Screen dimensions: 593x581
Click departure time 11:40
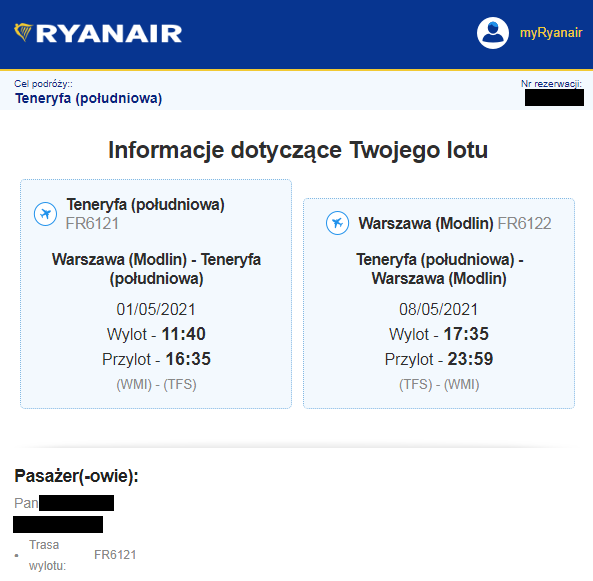(x=183, y=334)
